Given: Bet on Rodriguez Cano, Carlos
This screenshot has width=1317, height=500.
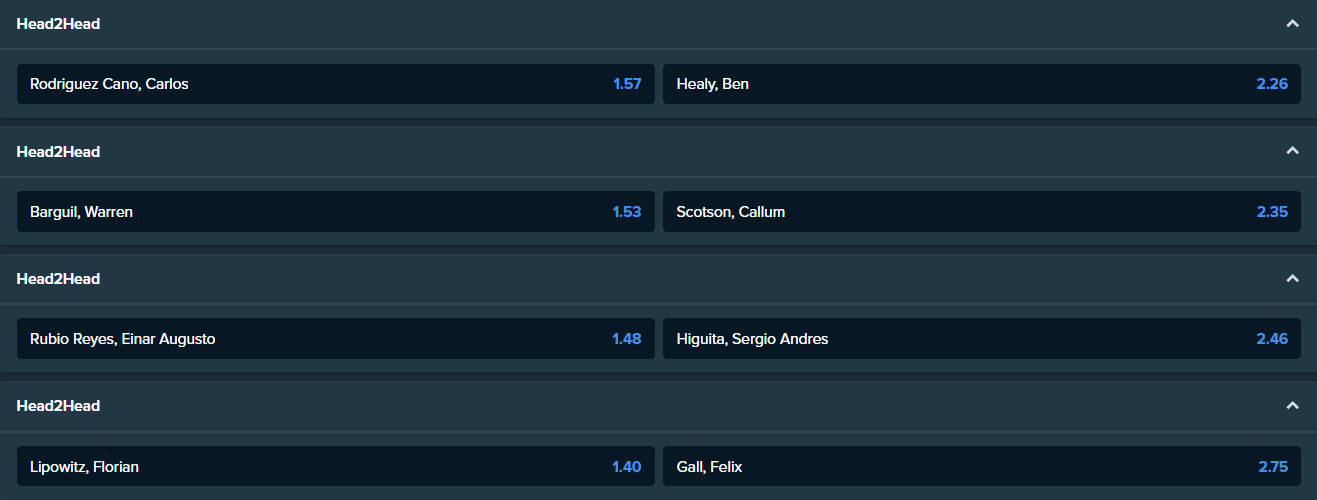Looking at the screenshot, I should tap(335, 84).
